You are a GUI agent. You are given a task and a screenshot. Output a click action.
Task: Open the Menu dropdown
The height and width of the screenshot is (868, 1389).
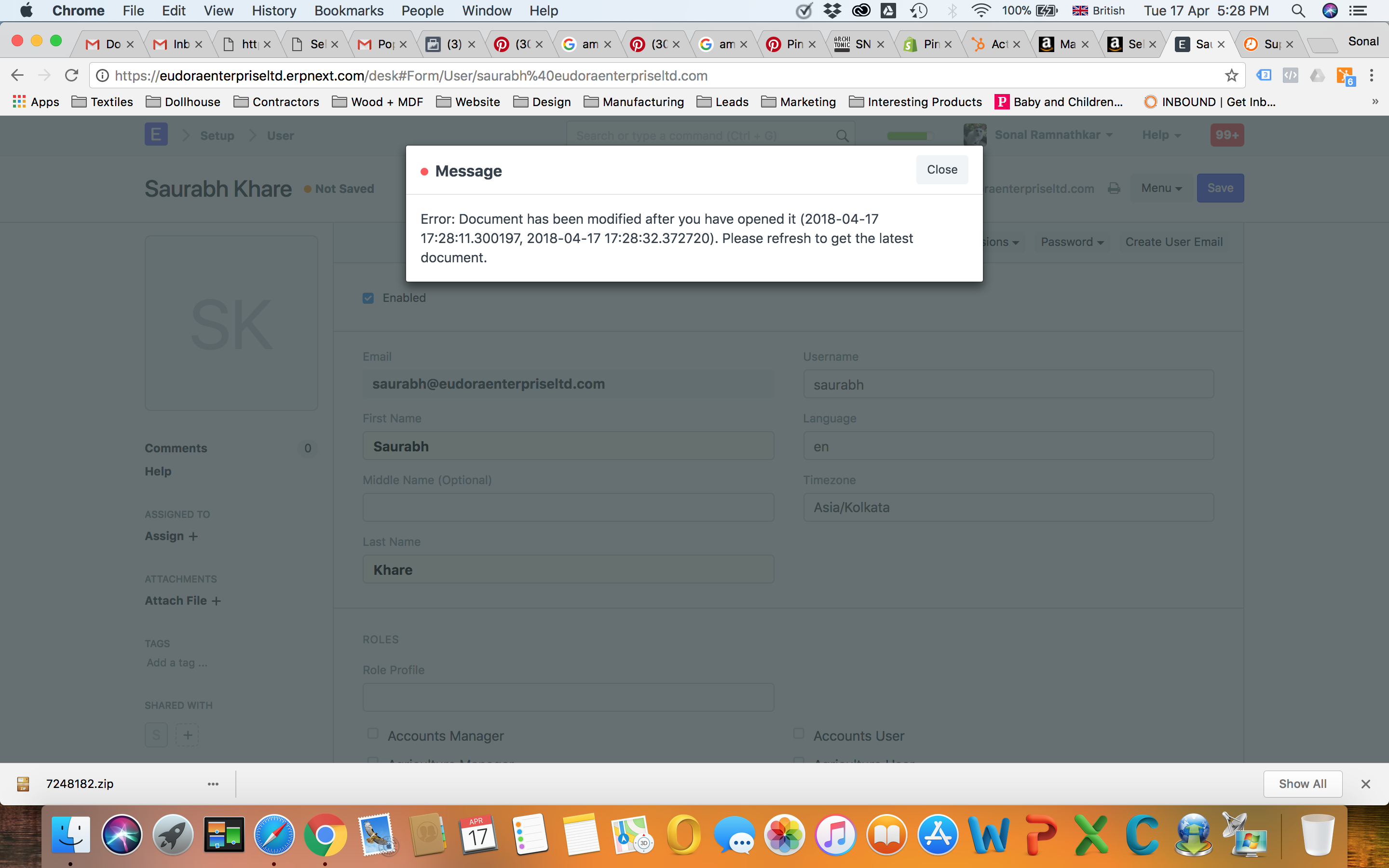1160,188
